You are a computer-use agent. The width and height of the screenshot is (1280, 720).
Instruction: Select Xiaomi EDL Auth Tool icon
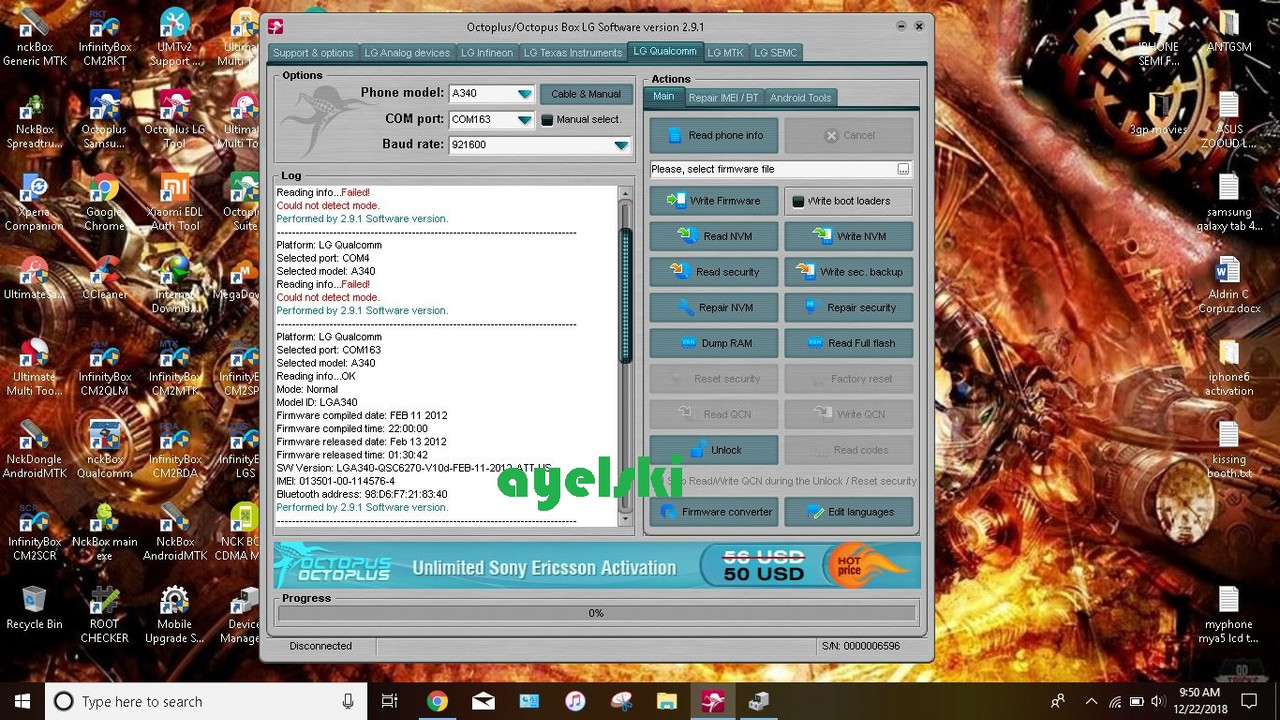(175, 203)
